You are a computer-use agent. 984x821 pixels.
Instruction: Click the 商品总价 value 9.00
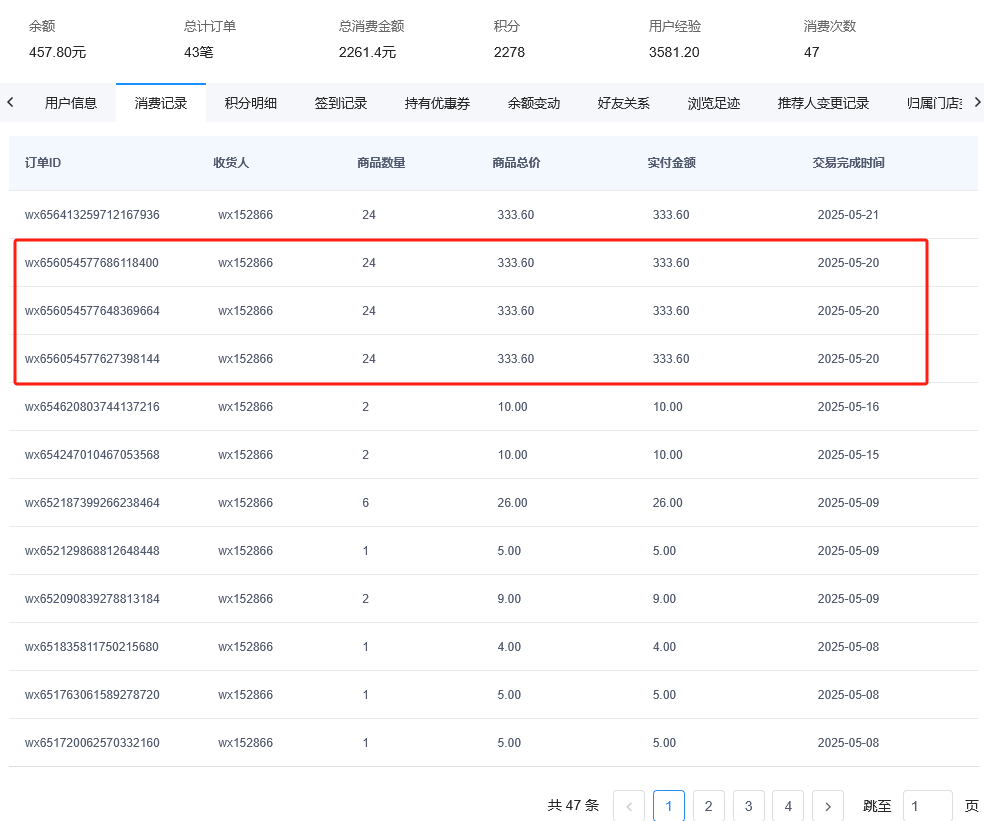[509, 599]
